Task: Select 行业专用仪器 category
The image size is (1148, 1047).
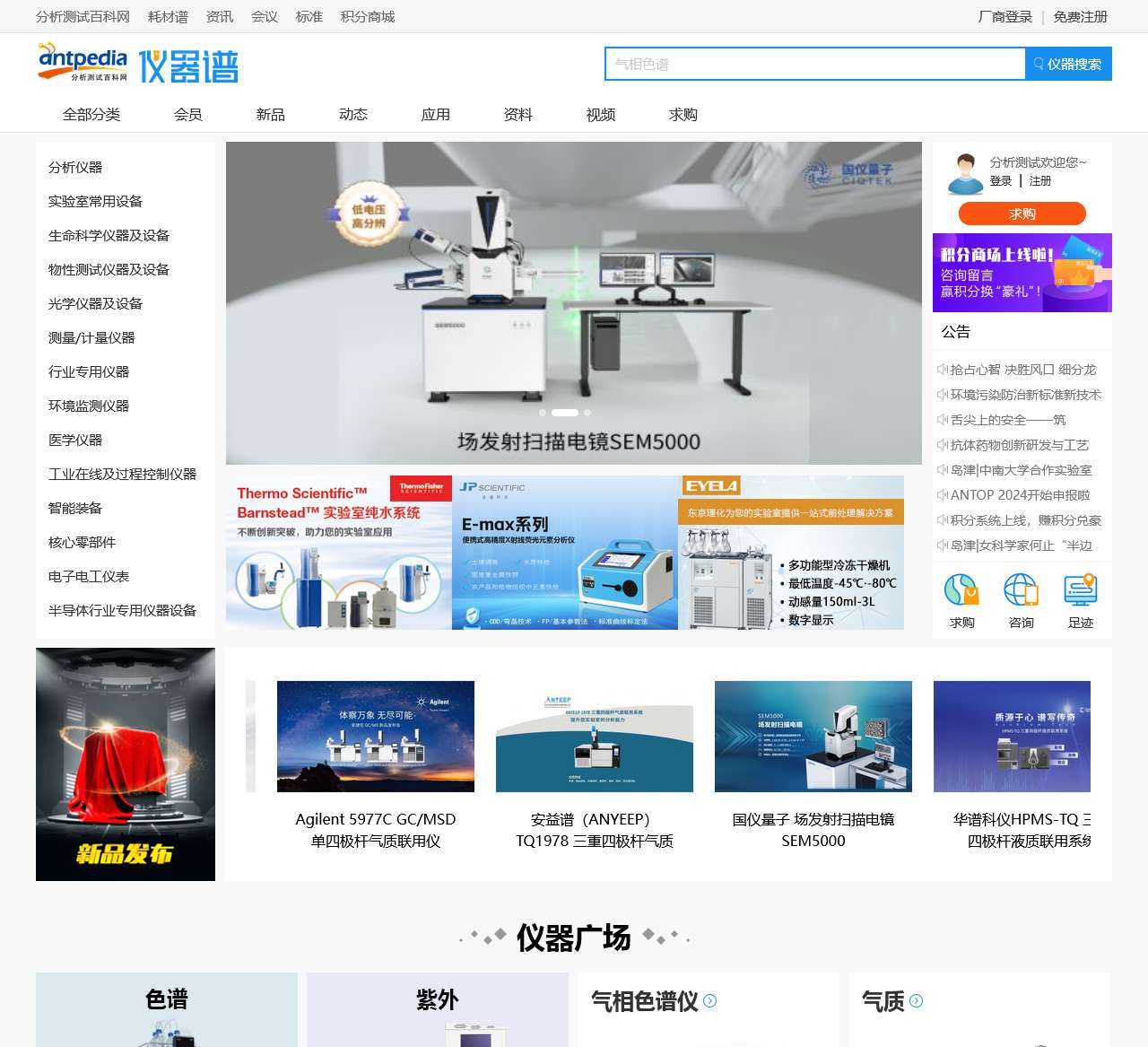Action: 89,372
